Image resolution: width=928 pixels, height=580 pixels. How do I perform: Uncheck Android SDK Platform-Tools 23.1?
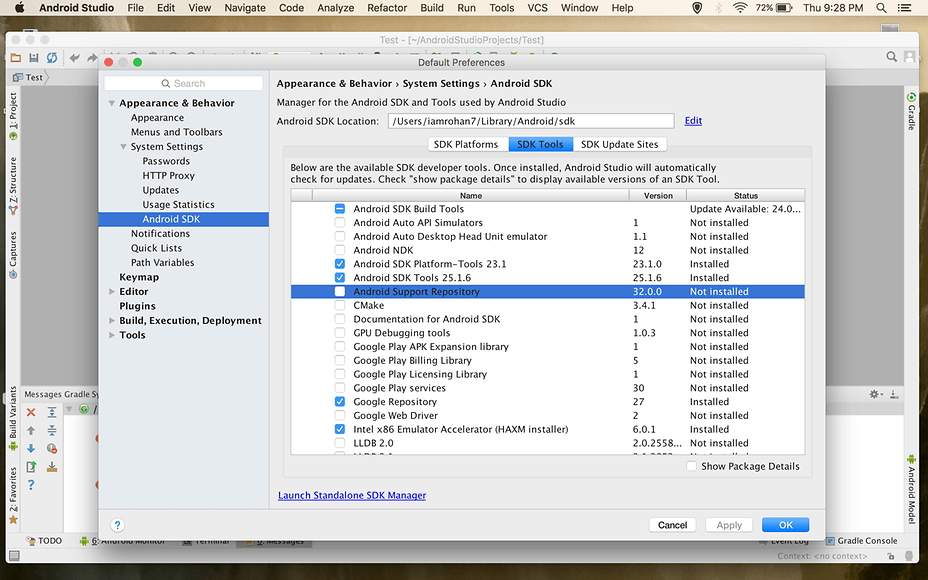pyautogui.click(x=340, y=264)
